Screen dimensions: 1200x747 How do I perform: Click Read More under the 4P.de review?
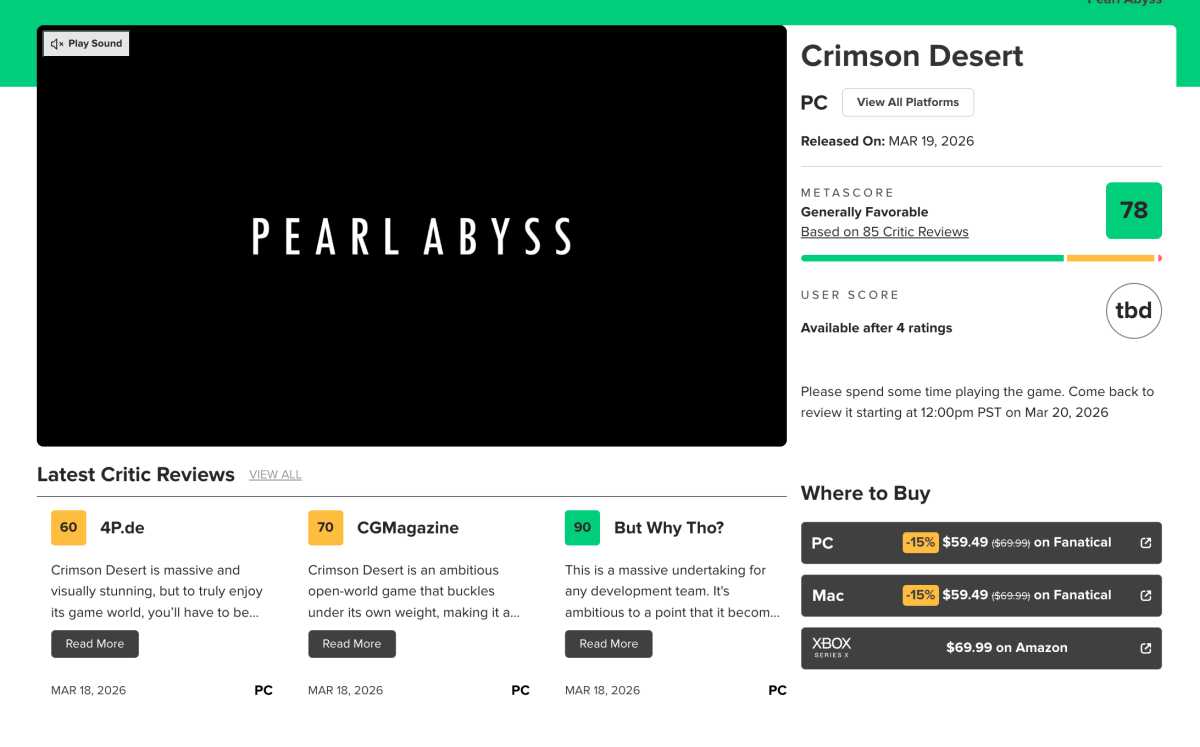point(95,643)
